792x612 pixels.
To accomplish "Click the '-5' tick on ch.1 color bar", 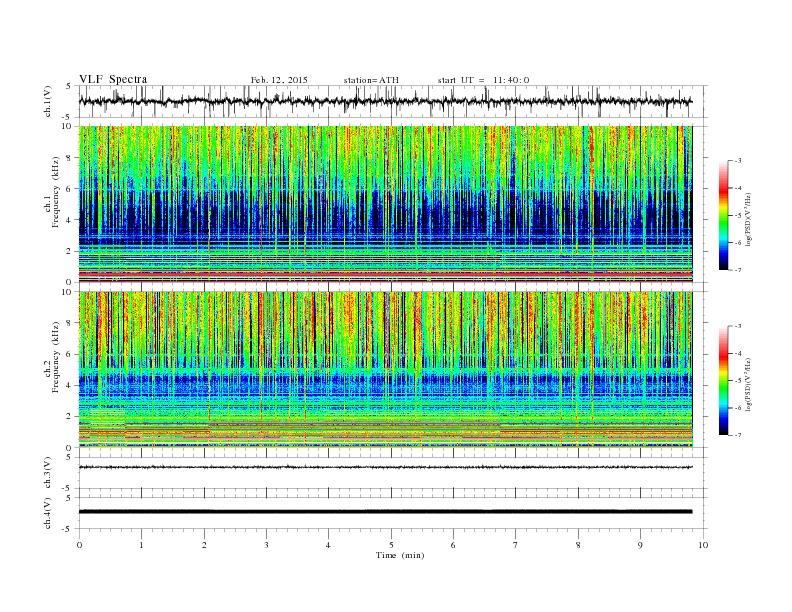I will 739,216.
